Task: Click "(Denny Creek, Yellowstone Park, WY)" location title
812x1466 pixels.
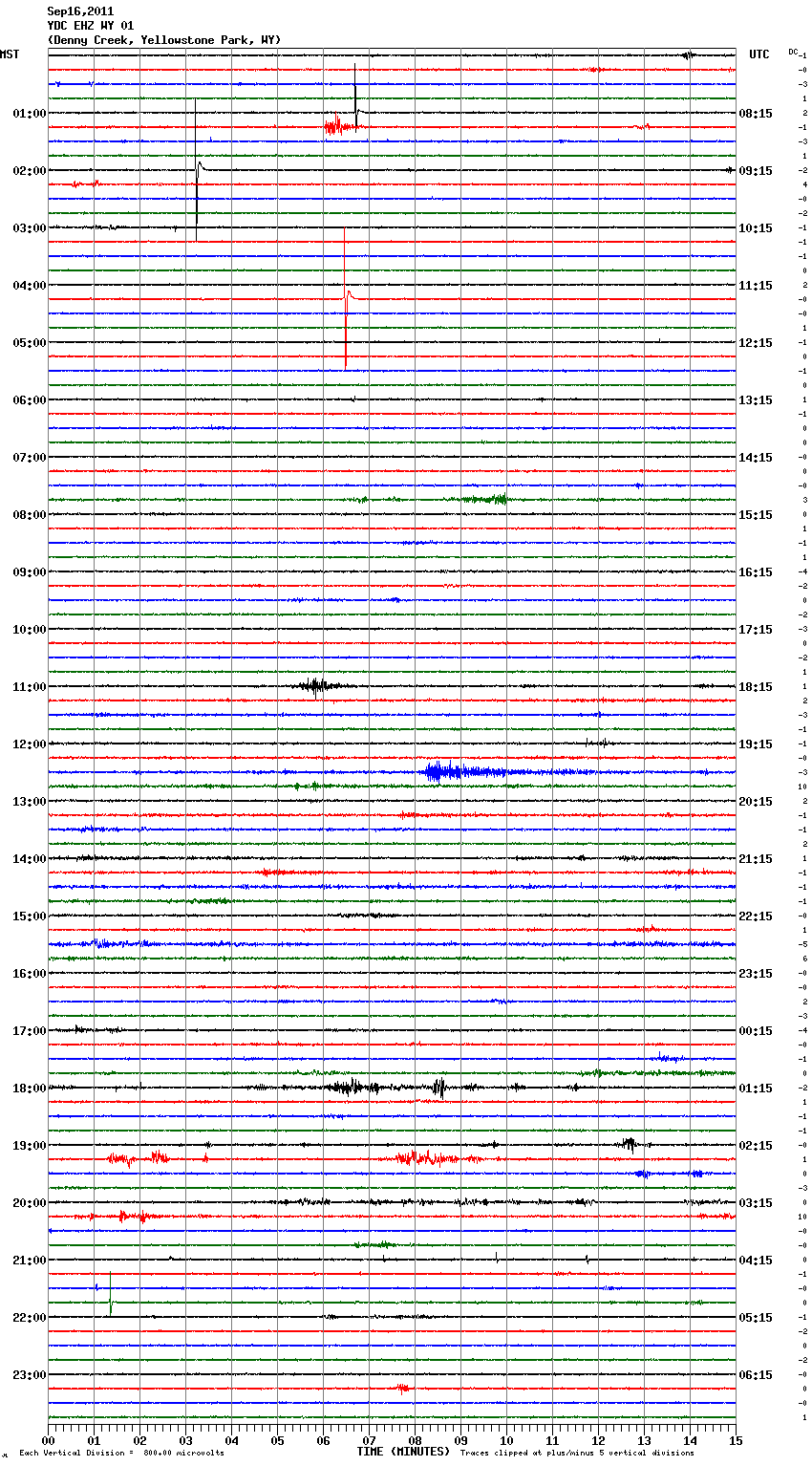Action: (163, 40)
